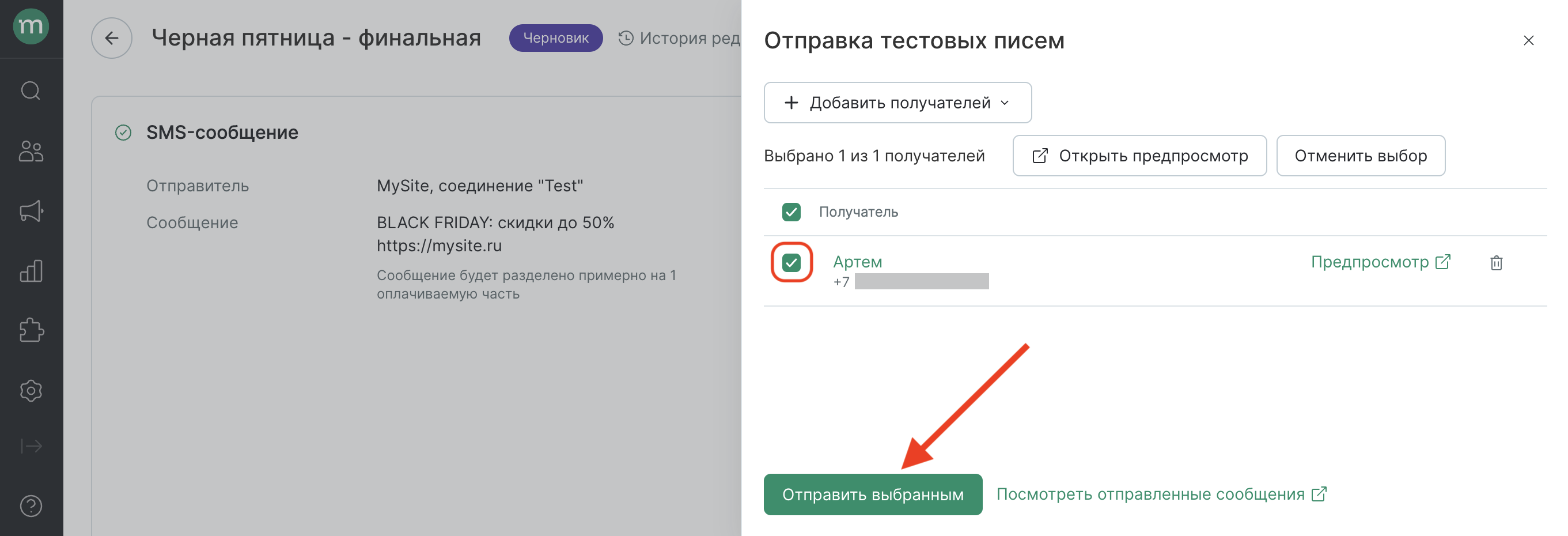
Task: Open the reports bar chart icon
Action: (x=31, y=270)
